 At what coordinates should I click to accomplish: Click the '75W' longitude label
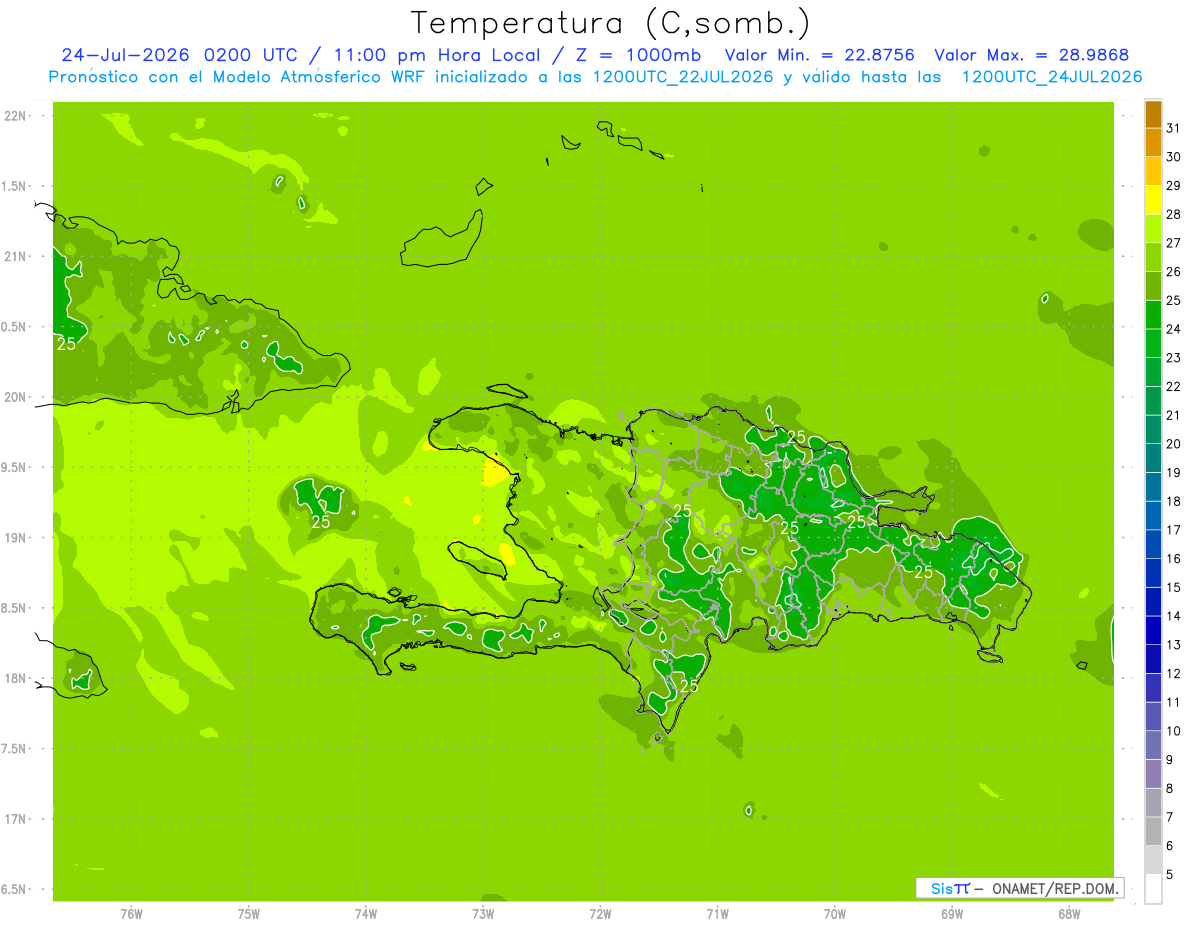pos(249,913)
